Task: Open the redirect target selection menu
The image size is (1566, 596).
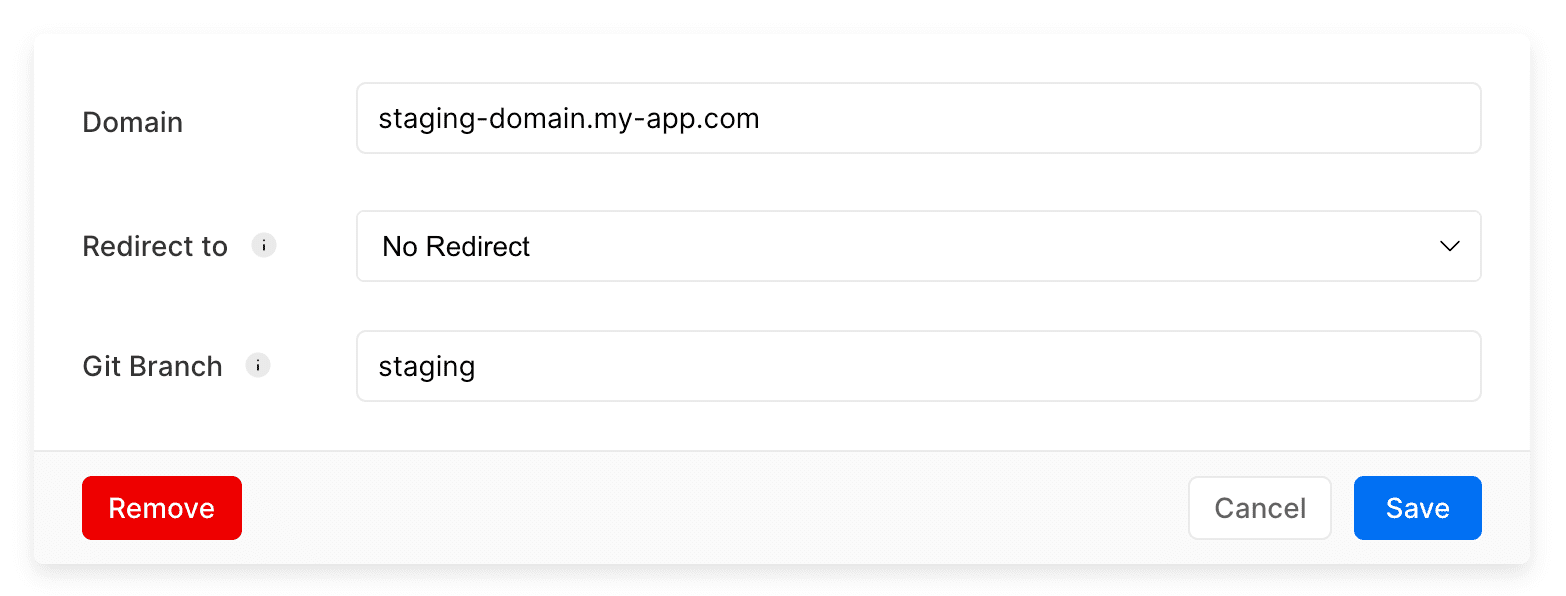Action: pos(918,246)
